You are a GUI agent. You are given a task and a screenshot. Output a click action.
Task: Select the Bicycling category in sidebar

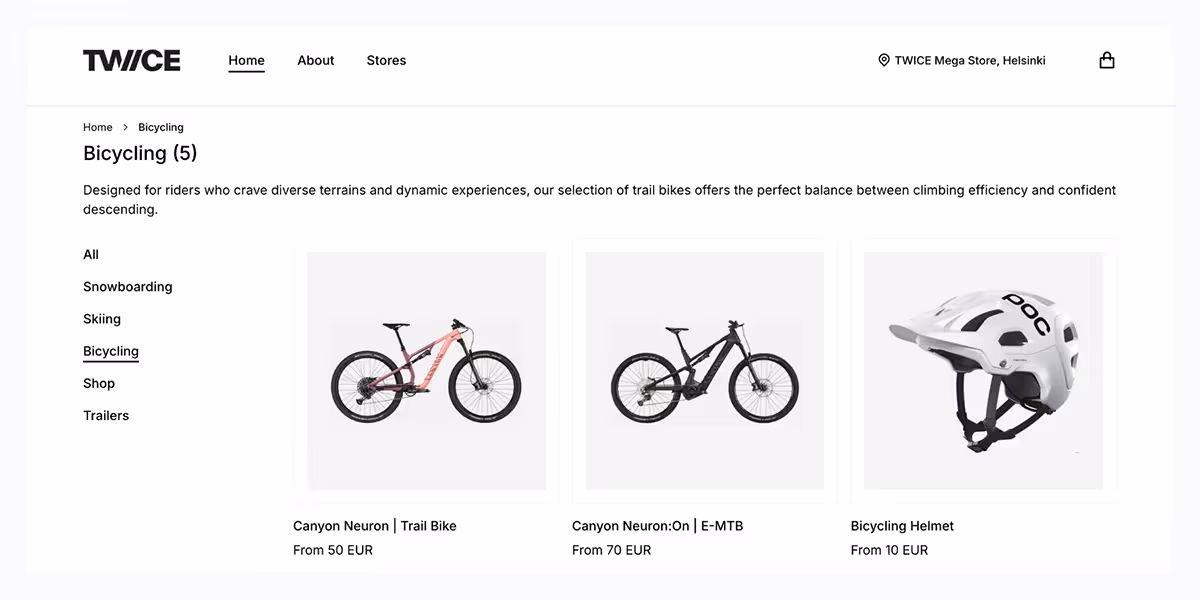[x=111, y=351]
